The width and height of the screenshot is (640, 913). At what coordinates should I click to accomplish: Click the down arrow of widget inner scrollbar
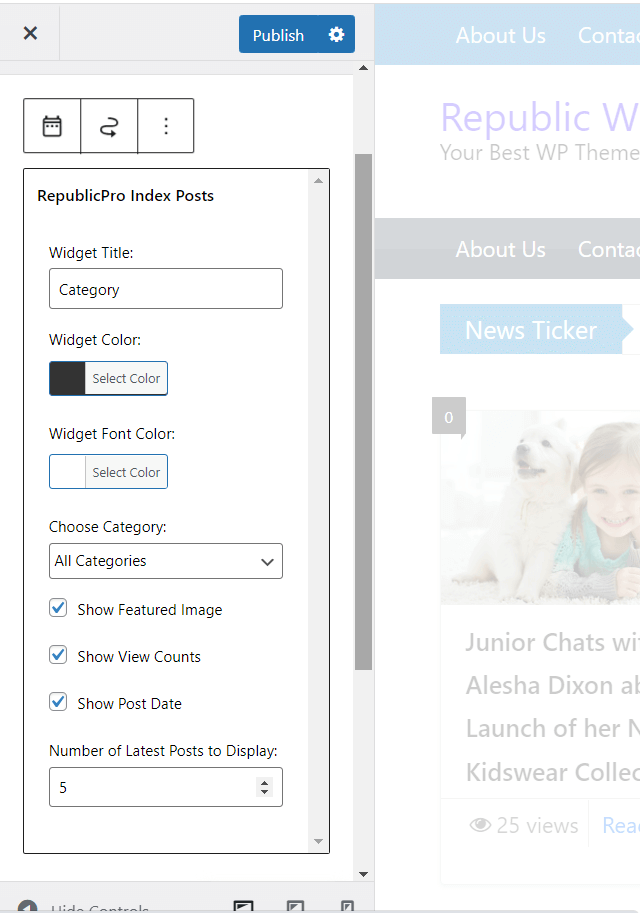pyautogui.click(x=318, y=841)
